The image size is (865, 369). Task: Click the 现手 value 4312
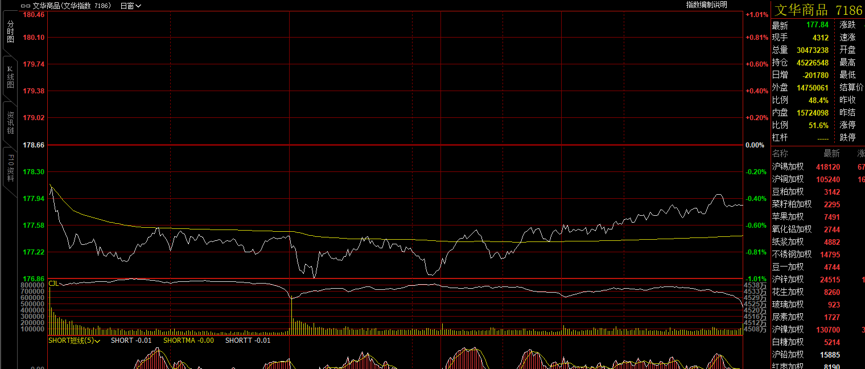(820, 38)
